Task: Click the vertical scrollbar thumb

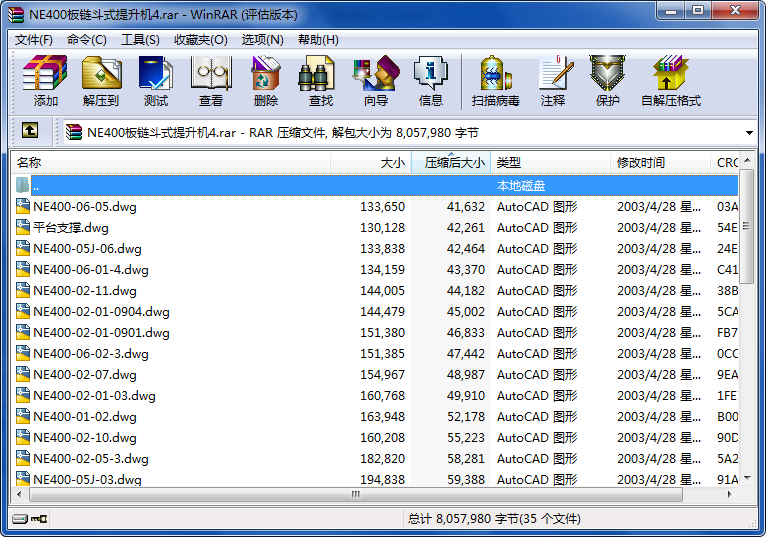Action: (x=746, y=226)
